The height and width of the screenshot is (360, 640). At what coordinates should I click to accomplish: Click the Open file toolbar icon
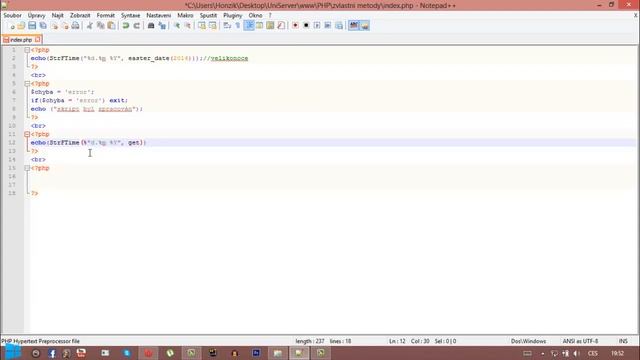pyautogui.click(x=21, y=26)
